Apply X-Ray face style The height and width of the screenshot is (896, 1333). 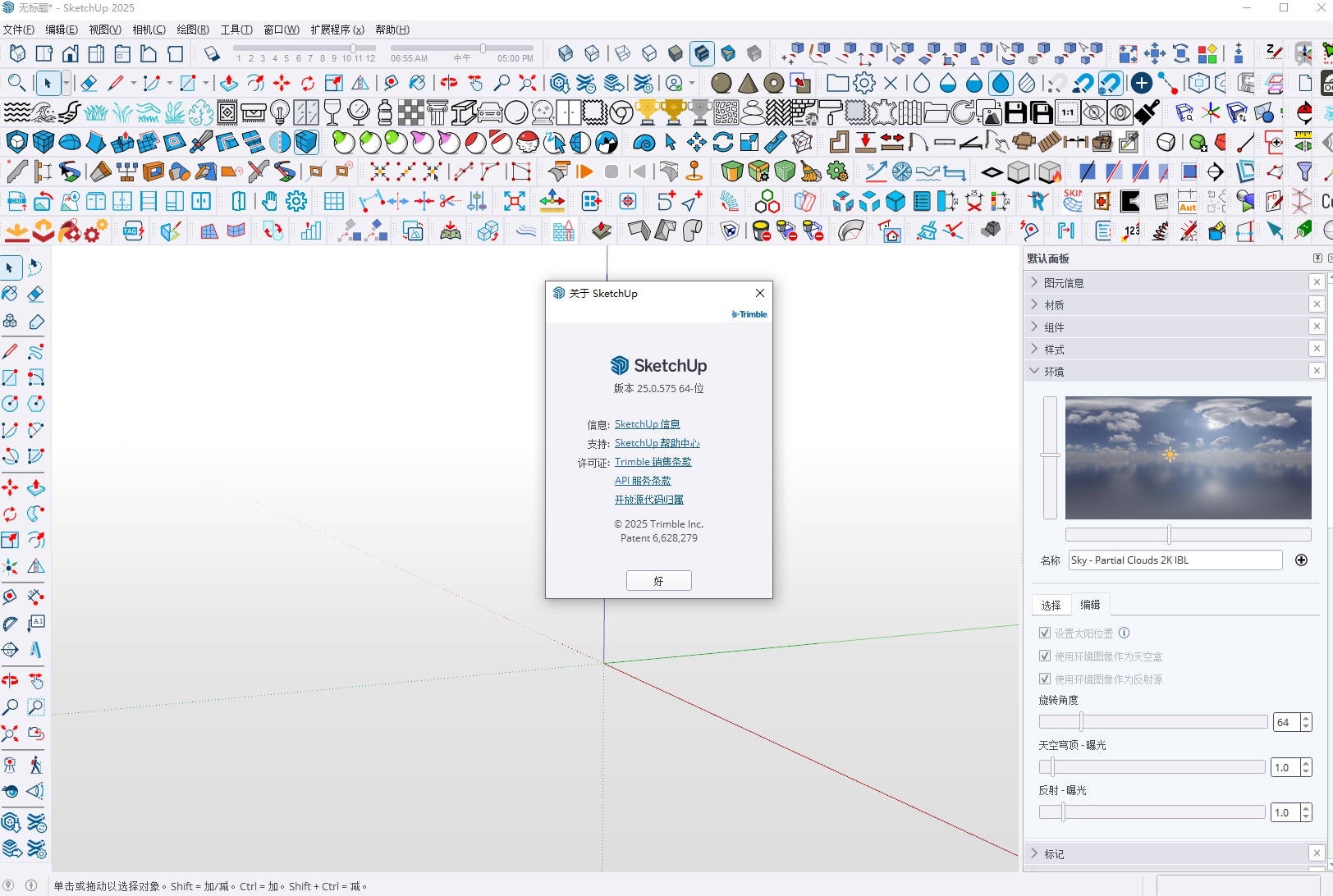click(566, 54)
